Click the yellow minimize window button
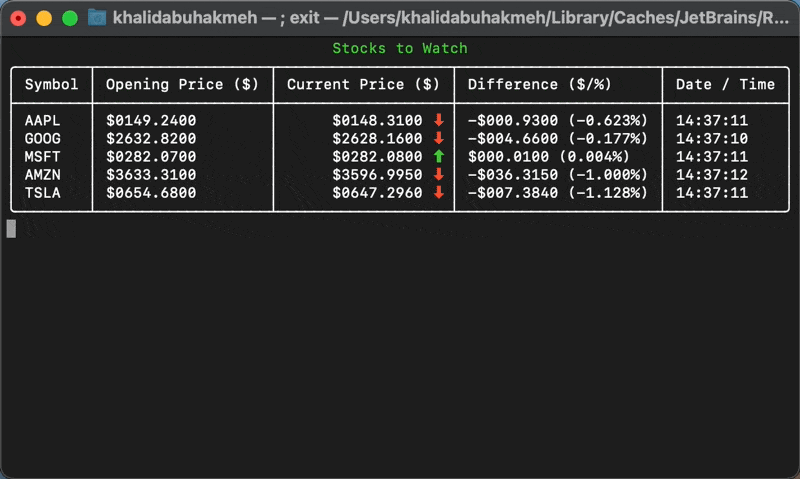This screenshot has height=479, width=800. (44, 18)
